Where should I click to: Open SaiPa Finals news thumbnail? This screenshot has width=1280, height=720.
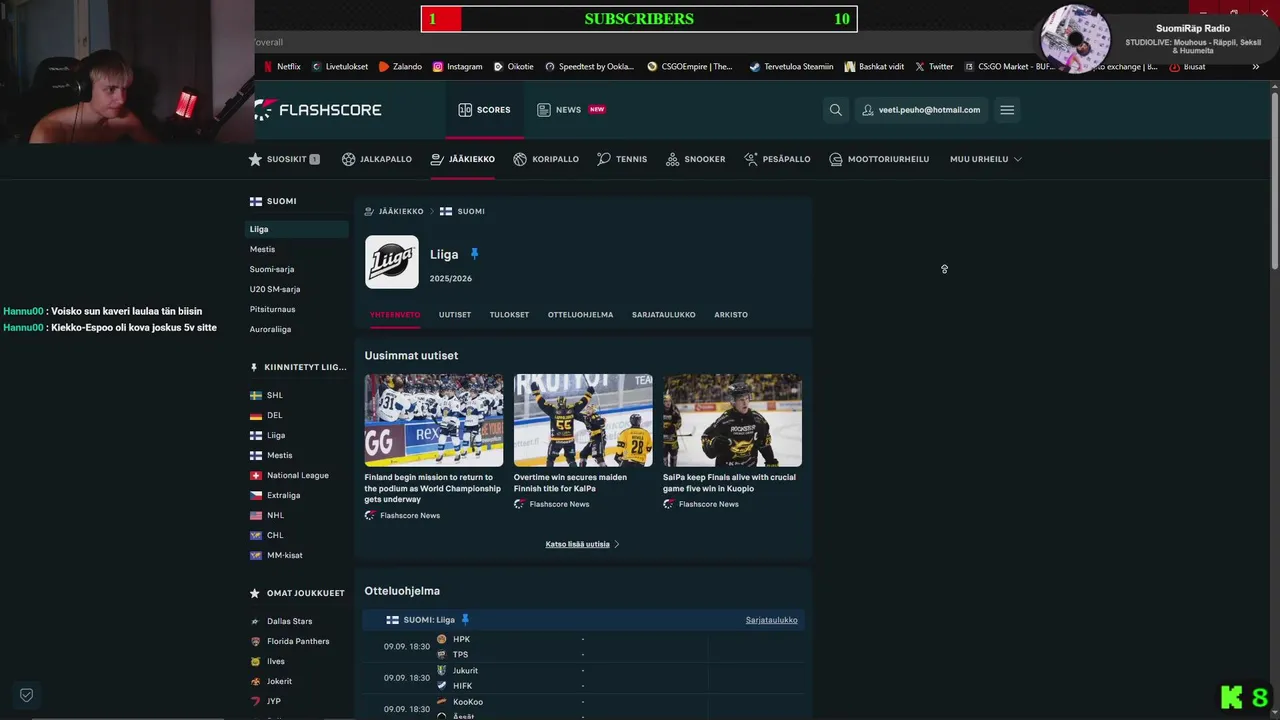tap(732, 420)
